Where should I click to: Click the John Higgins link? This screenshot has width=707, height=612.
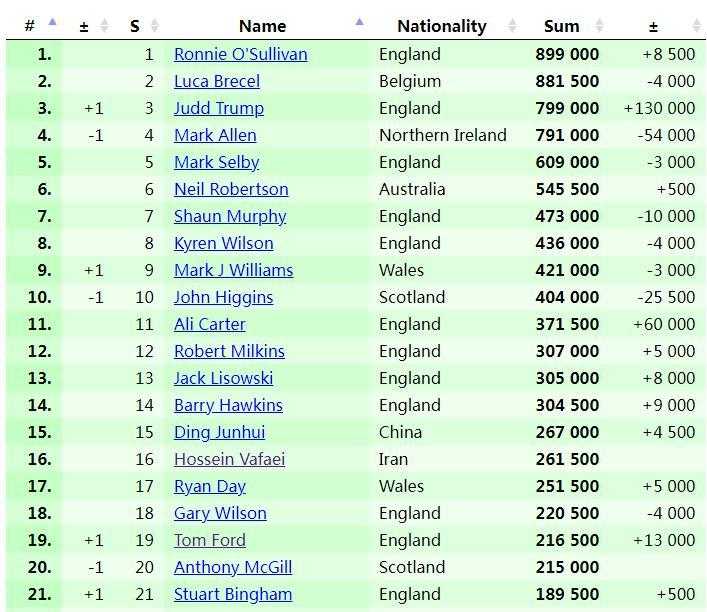point(223,297)
